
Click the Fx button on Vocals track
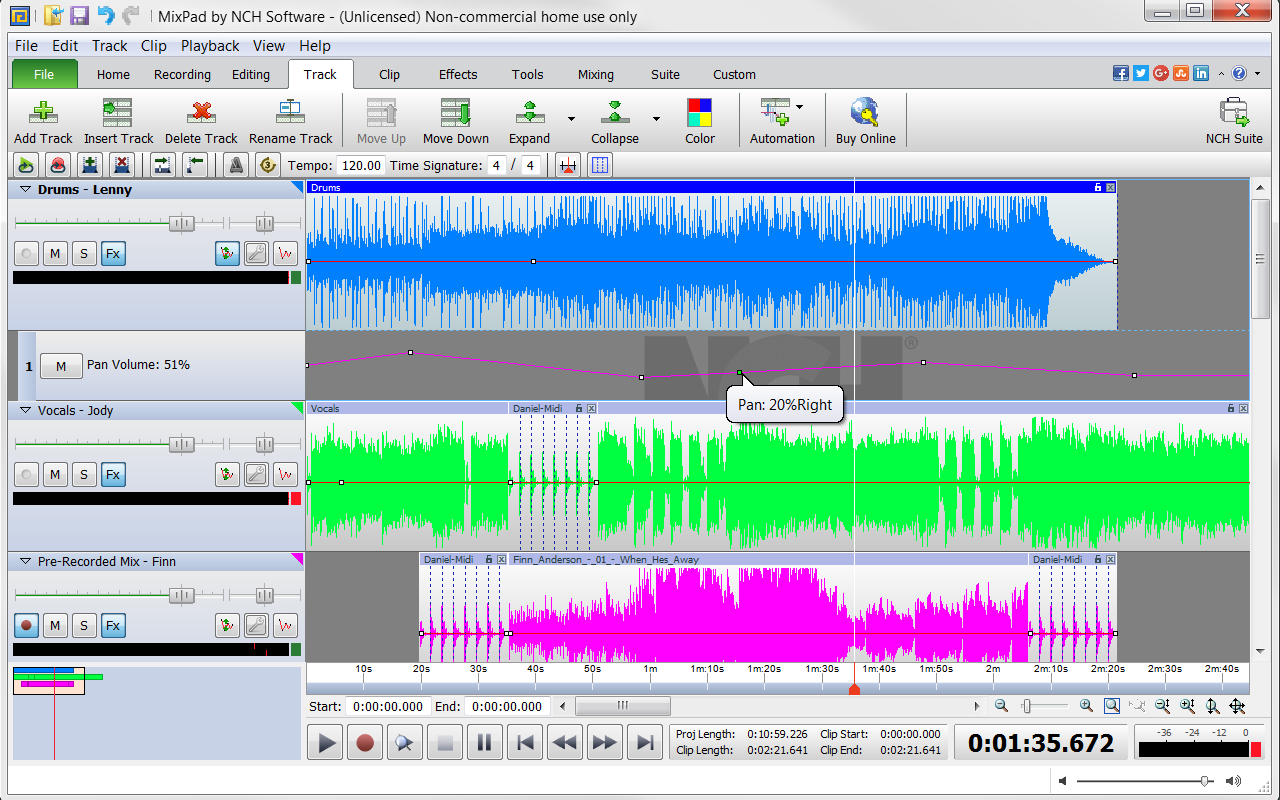[x=113, y=474]
